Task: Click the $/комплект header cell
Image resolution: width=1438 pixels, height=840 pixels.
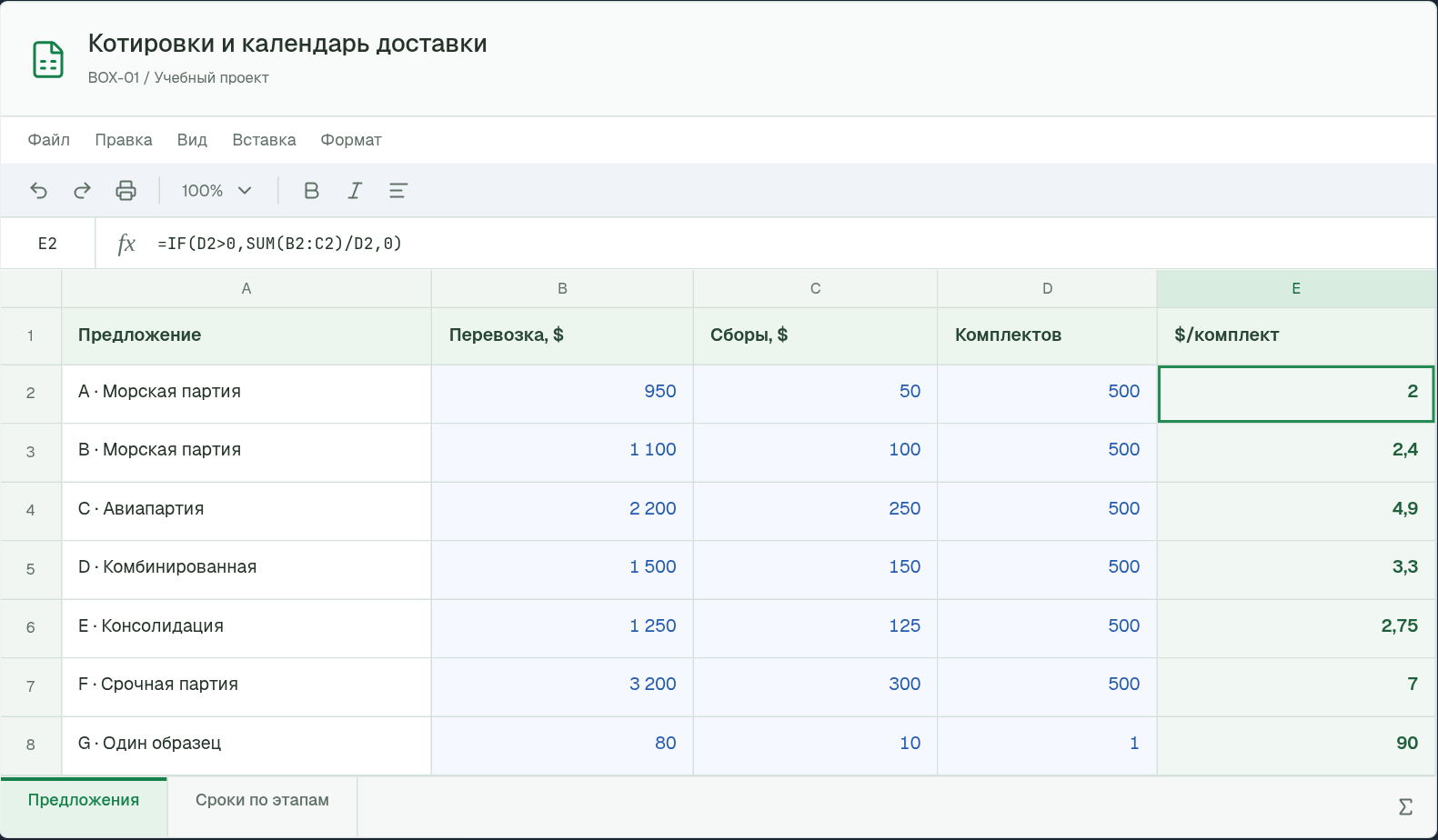Action: (x=1296, y=335)
